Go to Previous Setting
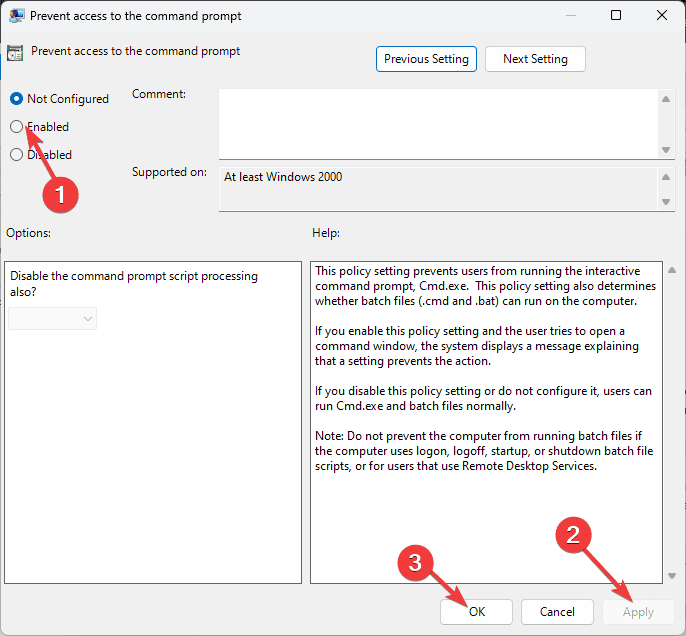The image size is (686, 636). coord(426,59)
